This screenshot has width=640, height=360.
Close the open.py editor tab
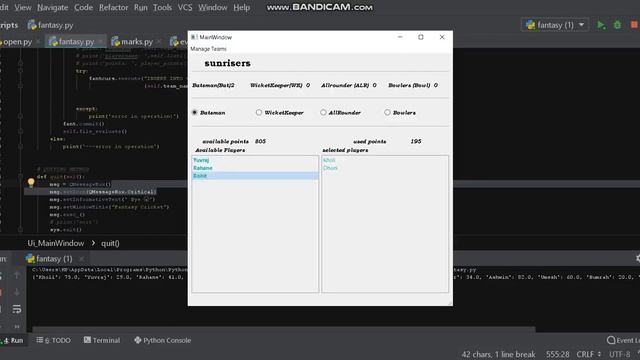[x=38, y=42]
